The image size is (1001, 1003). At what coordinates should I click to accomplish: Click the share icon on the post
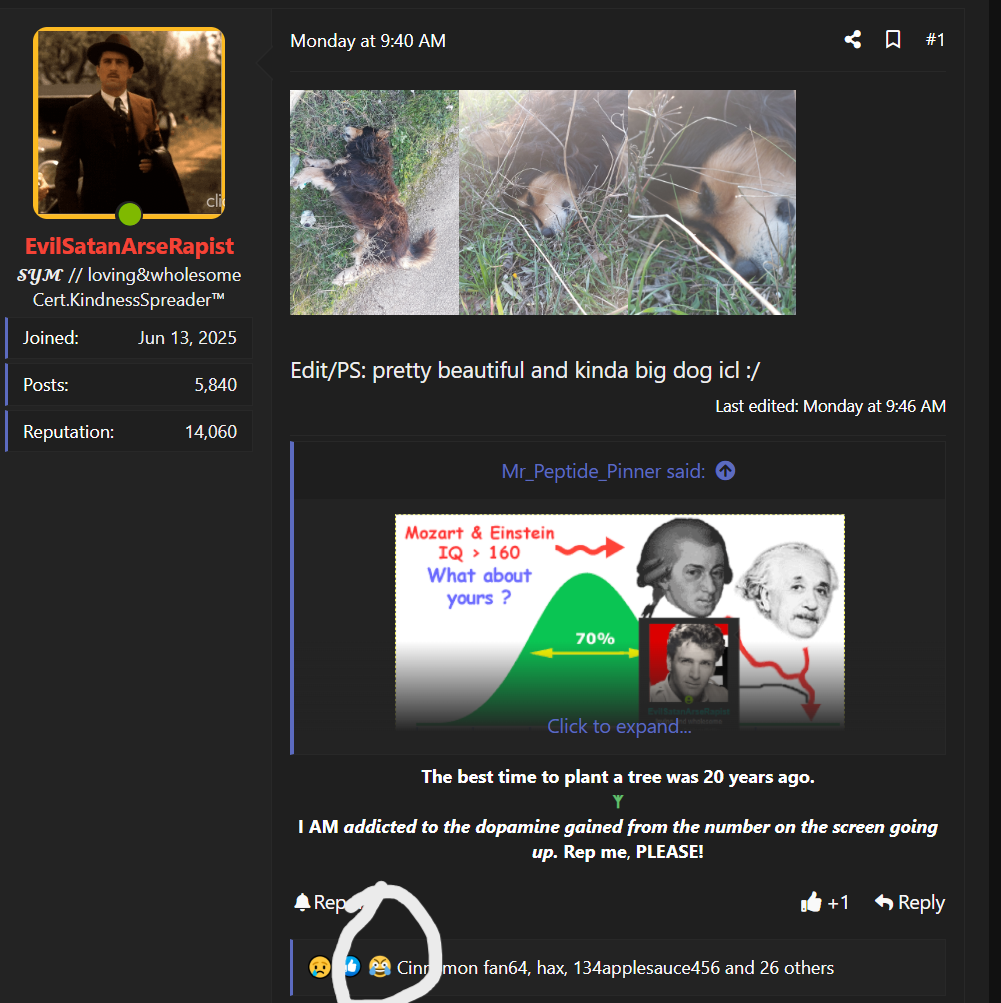click(x=852, y=39)
